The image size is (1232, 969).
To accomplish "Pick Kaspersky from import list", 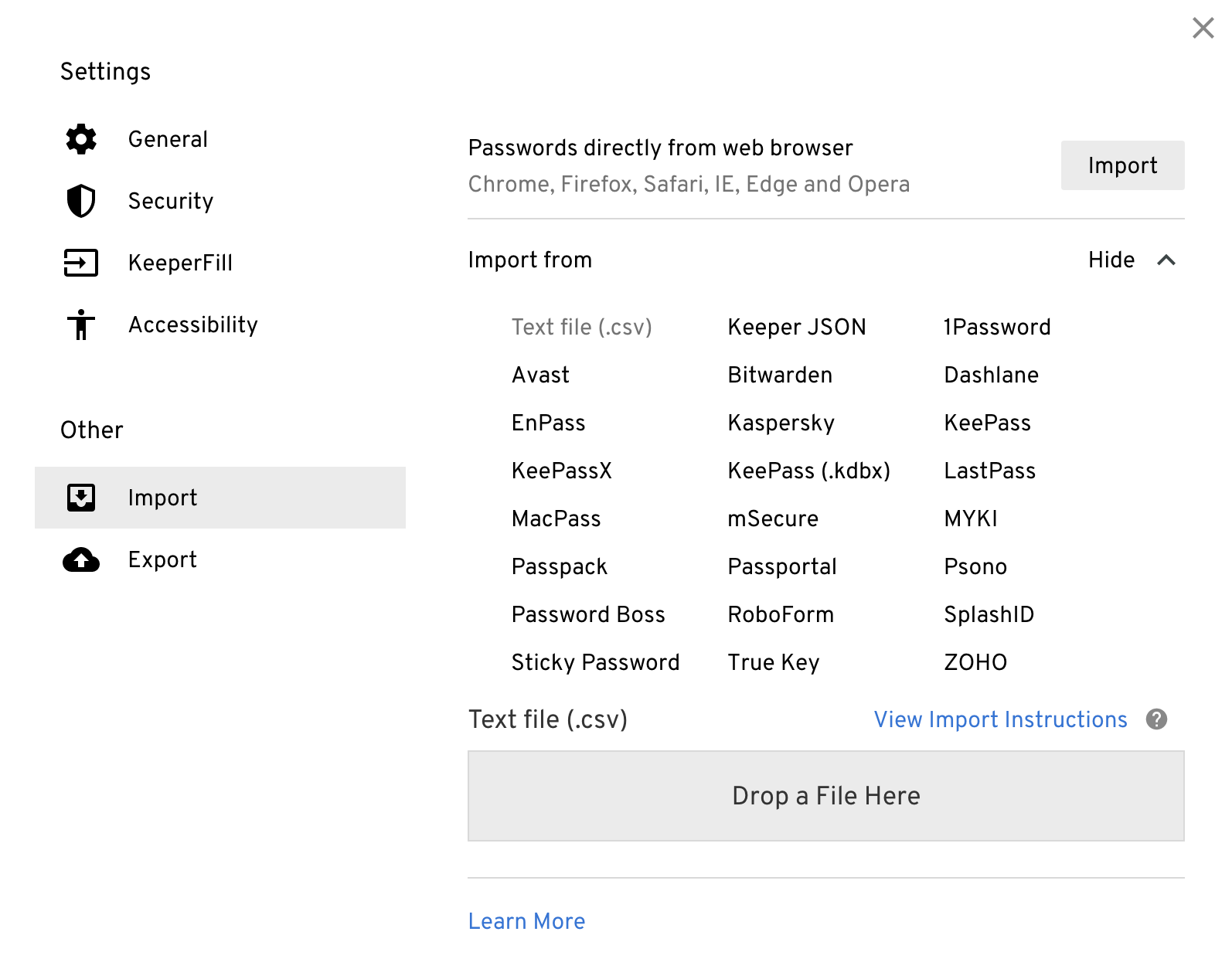I will (781, 423).
